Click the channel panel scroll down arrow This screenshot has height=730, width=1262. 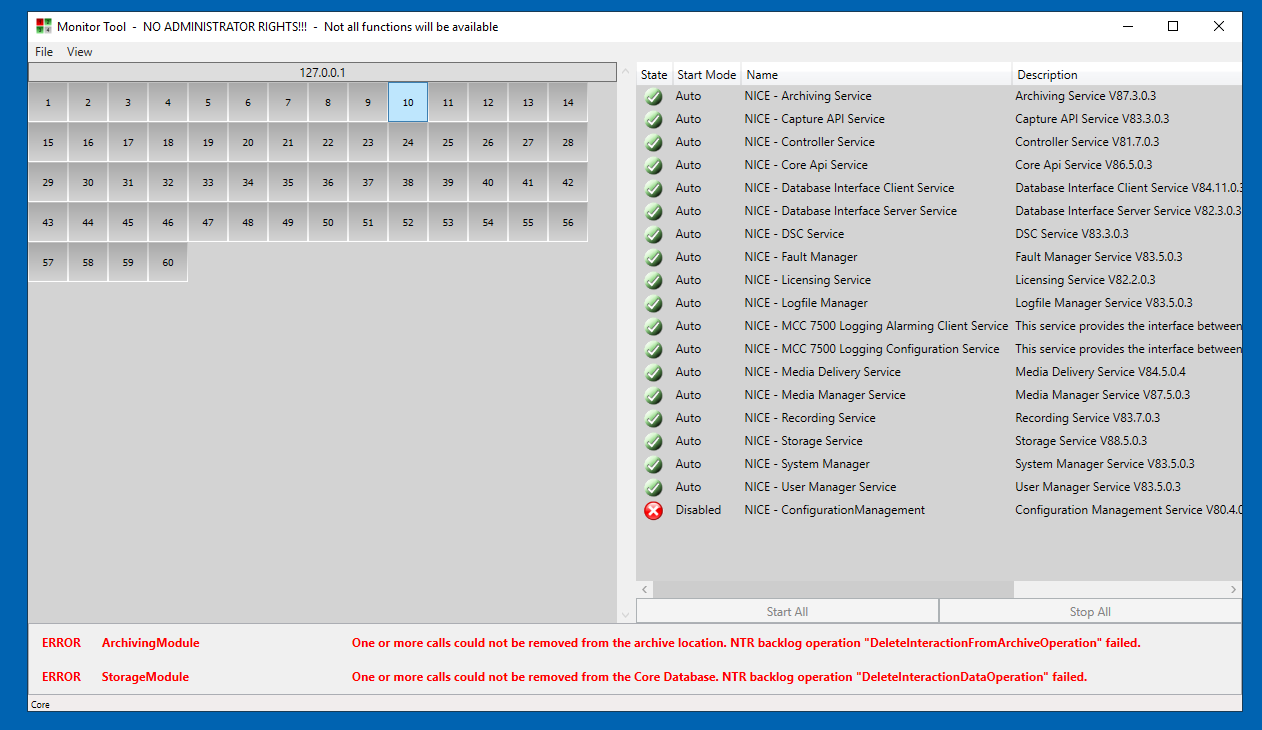626,614
